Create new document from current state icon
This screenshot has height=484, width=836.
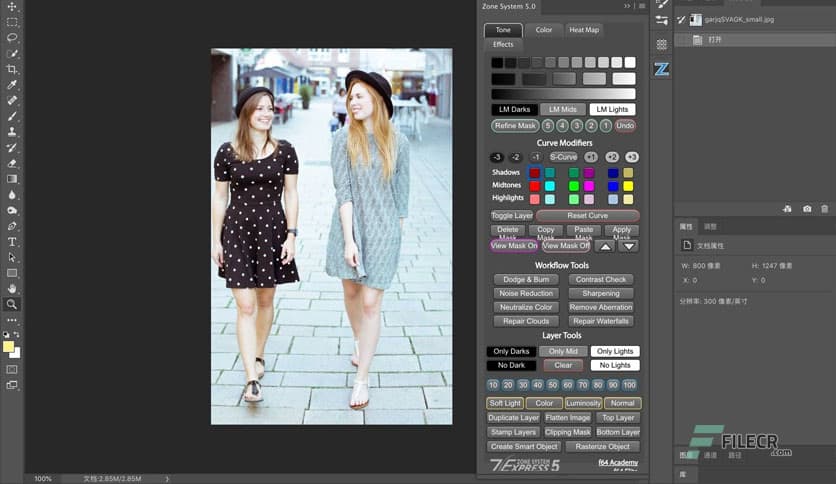tap(787, 209)
